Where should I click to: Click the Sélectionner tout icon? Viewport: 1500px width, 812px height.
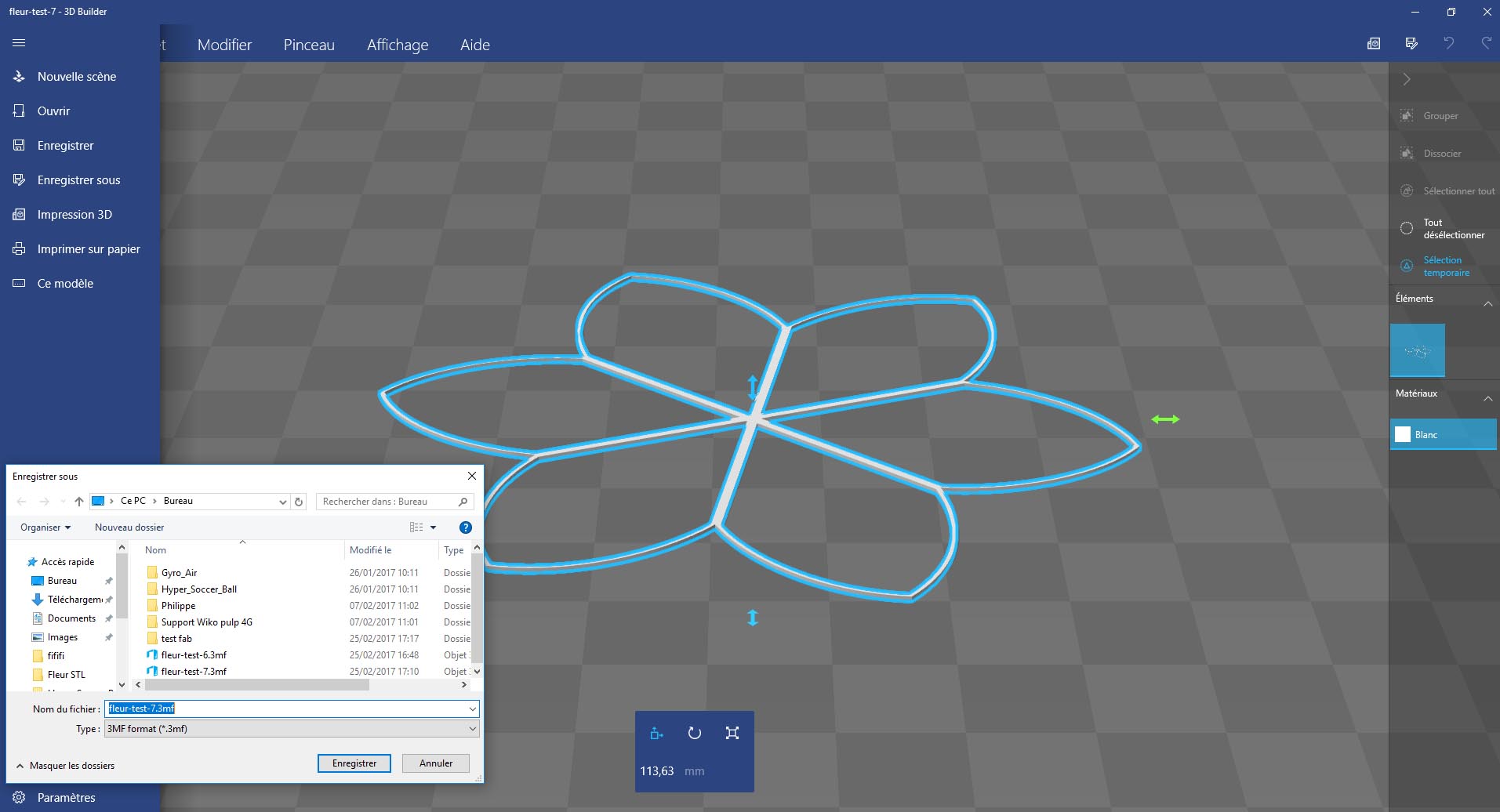1407,190
